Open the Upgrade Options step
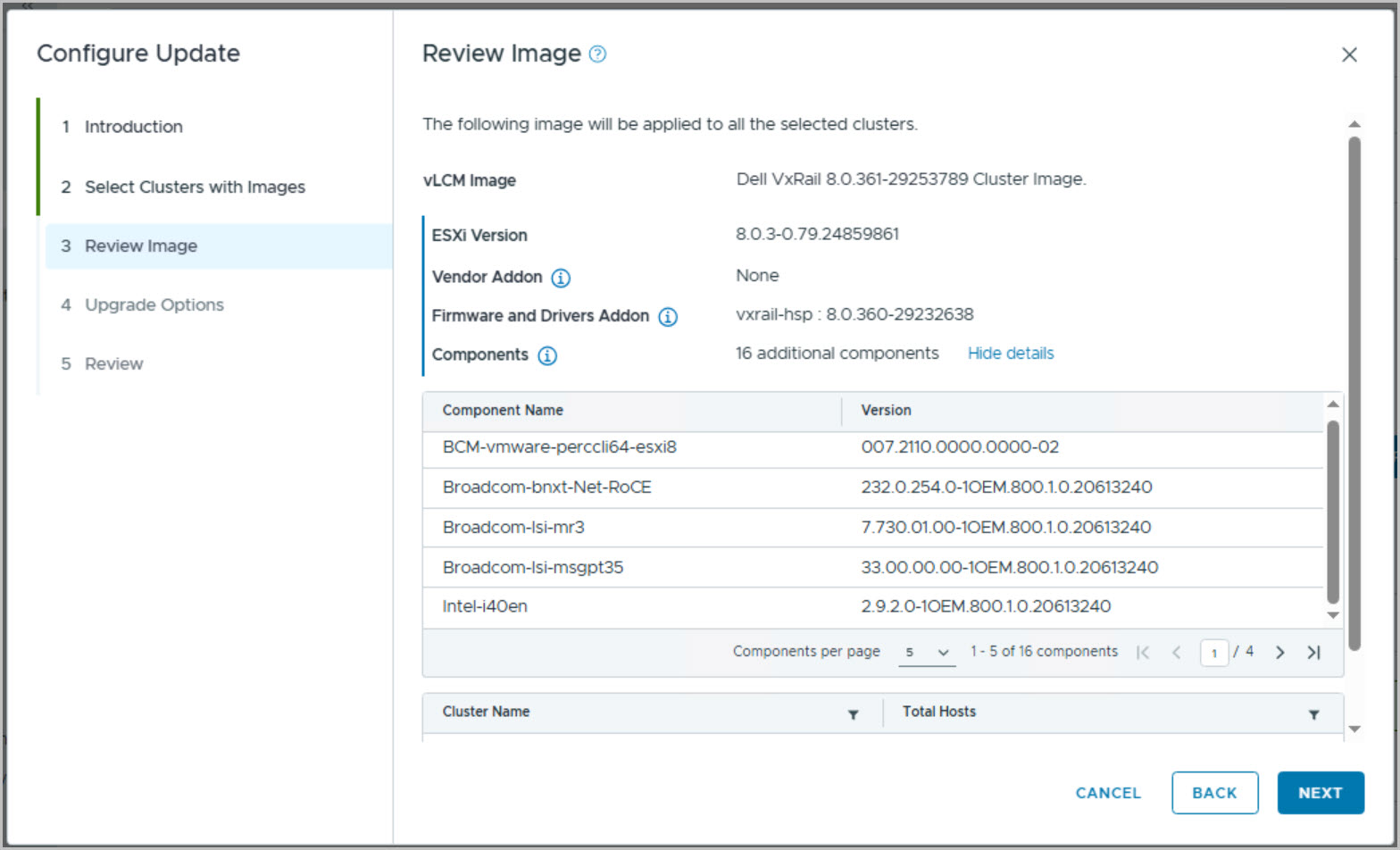 coord(154,304)
